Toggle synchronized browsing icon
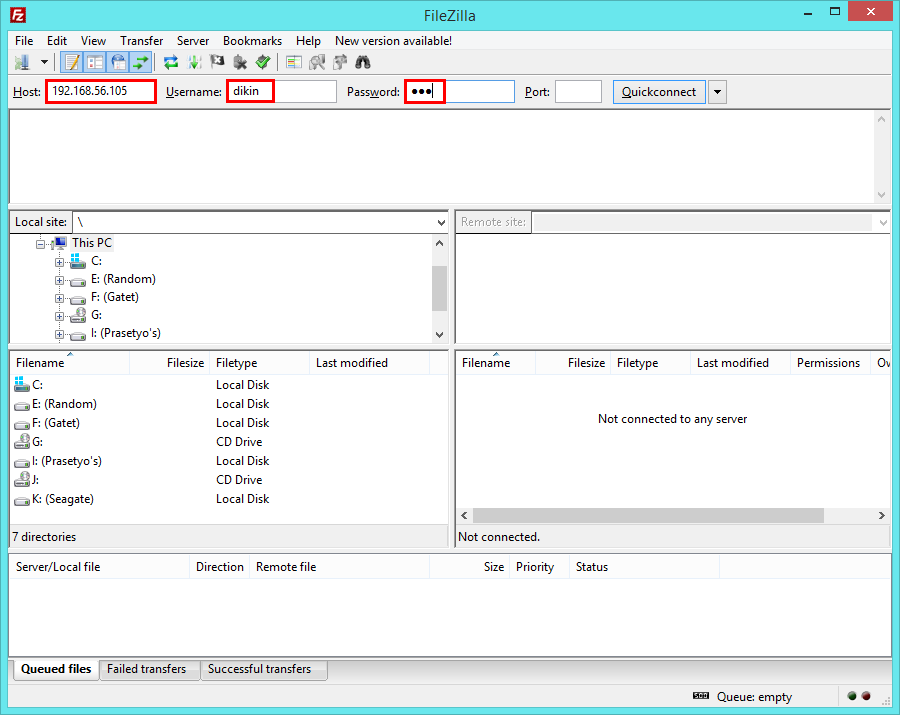 click(340, 62)
